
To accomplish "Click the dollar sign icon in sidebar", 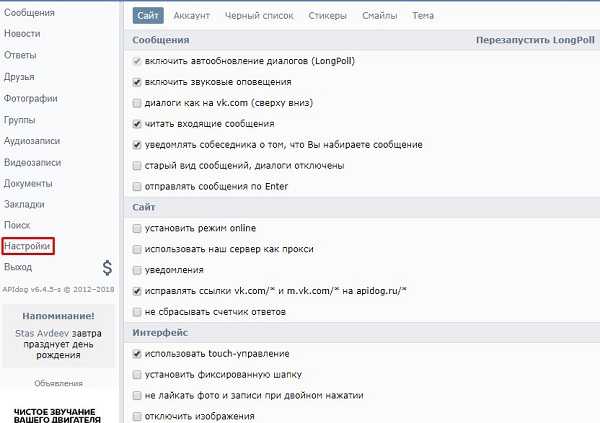I will point(106,268).
